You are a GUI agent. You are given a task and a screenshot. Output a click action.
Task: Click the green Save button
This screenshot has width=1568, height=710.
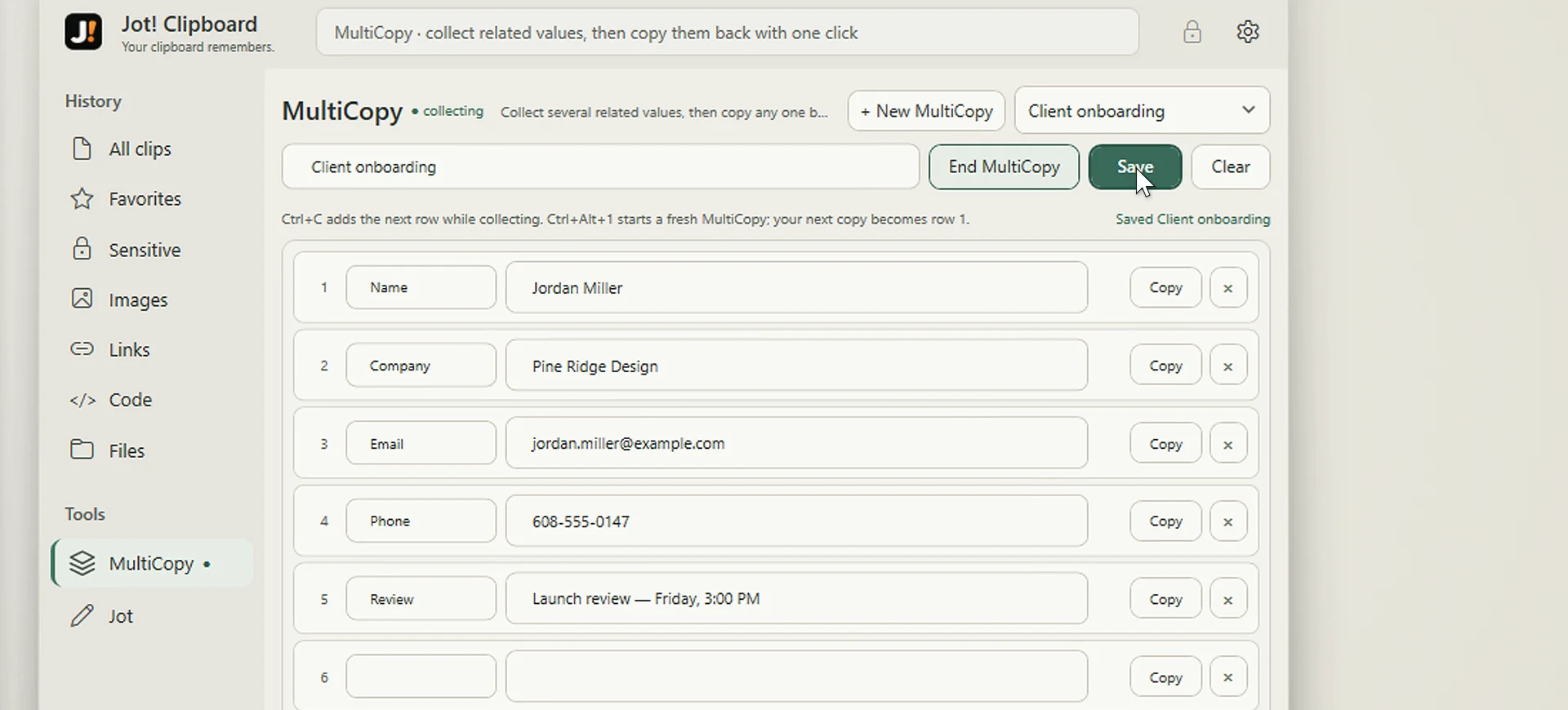(x=1135, y=167)
